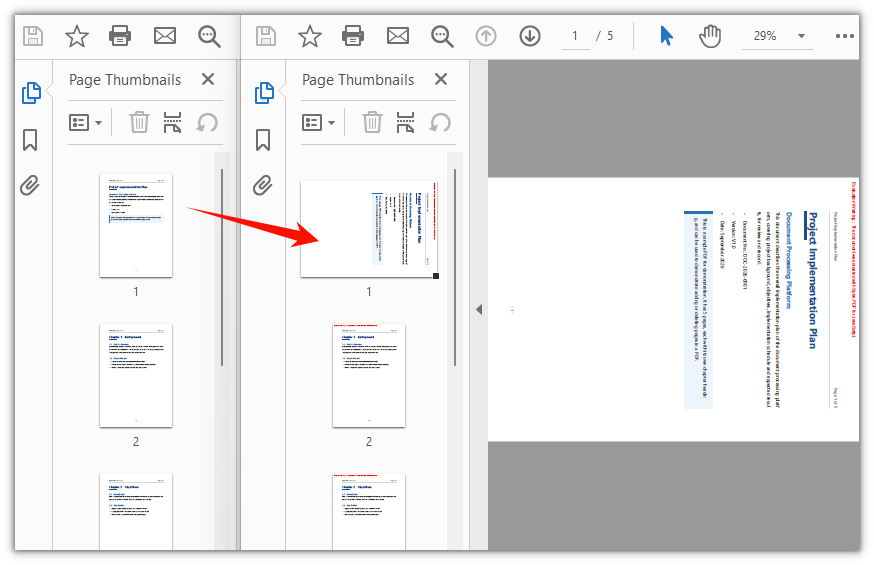Open Attachments paperclip in right sidebar
This screenshot has width=874, height=565.
[x=263, y=186]
